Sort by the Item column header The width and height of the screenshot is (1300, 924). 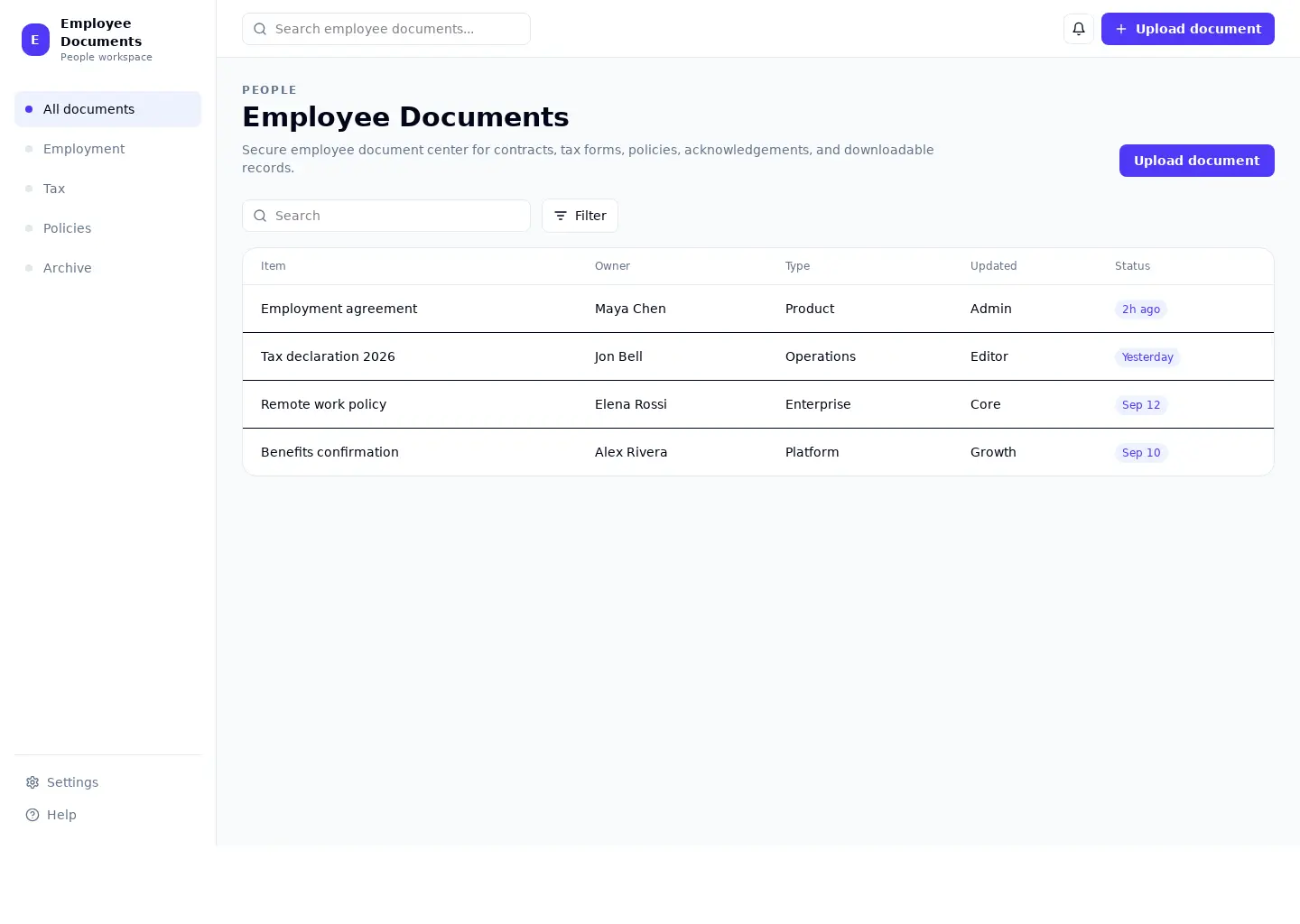(274, 266)
